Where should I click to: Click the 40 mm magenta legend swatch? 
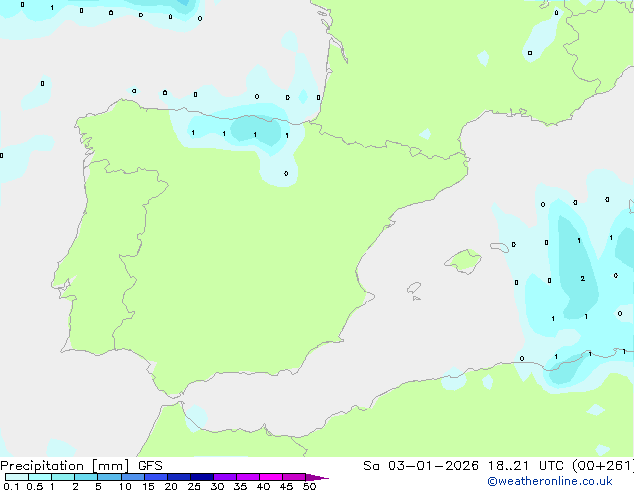tap(271, 477)
